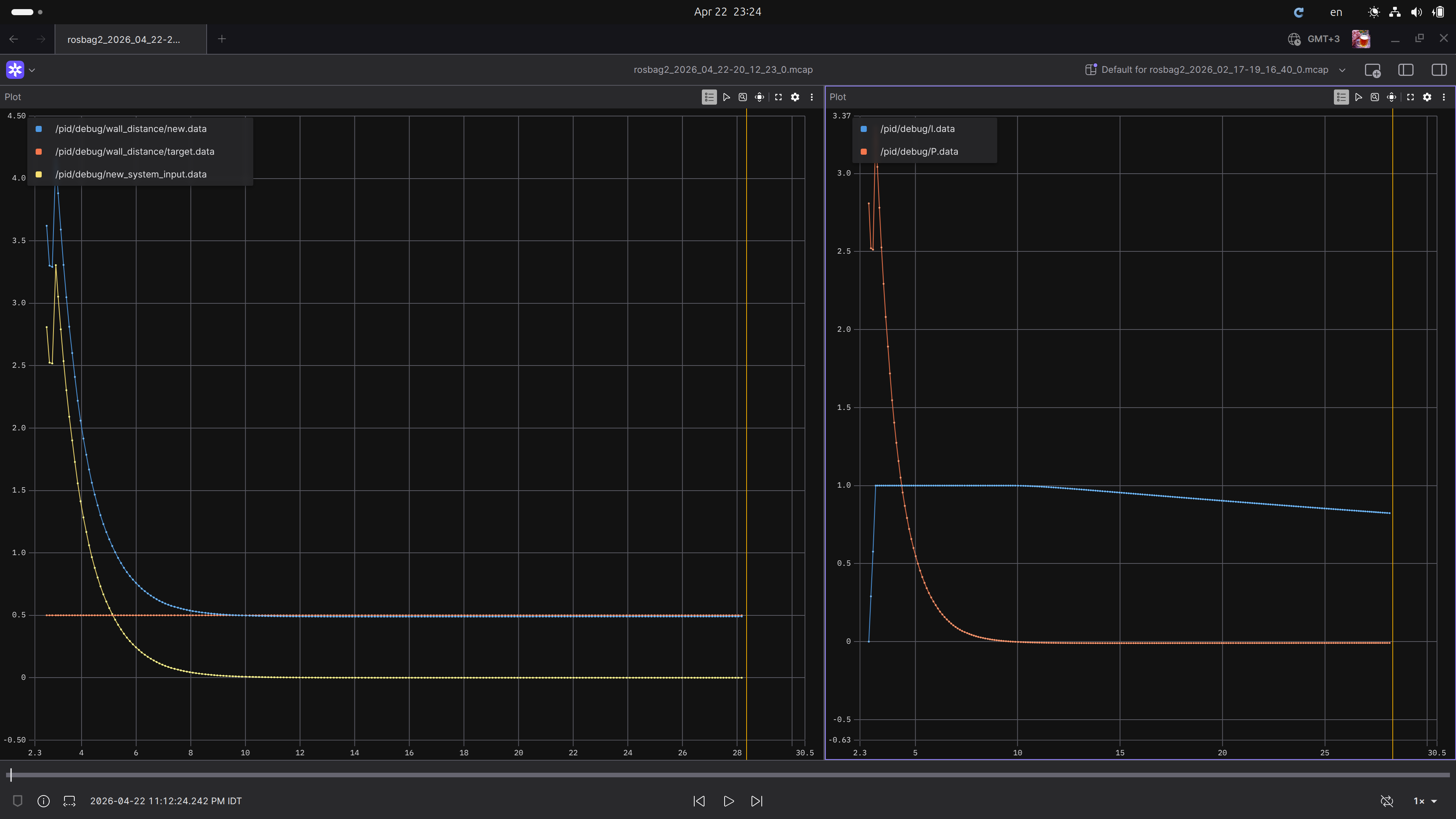Screen dimensions: 1456x819
Task: Expand the right Plot panel to fullscreen
Action: coord(1411,97)
